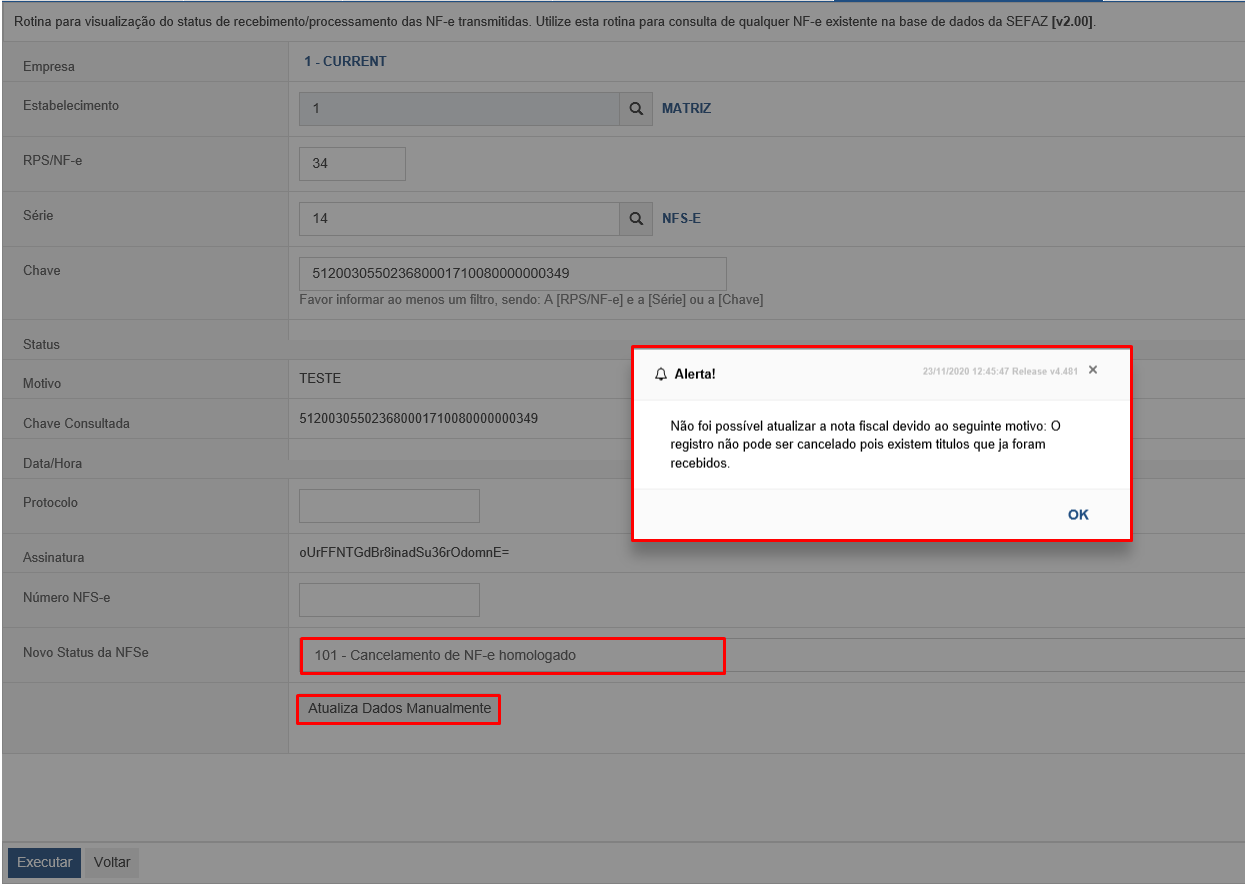
Task: Focus the RPS/NF-e field containing 34
Action: [352, 164]
